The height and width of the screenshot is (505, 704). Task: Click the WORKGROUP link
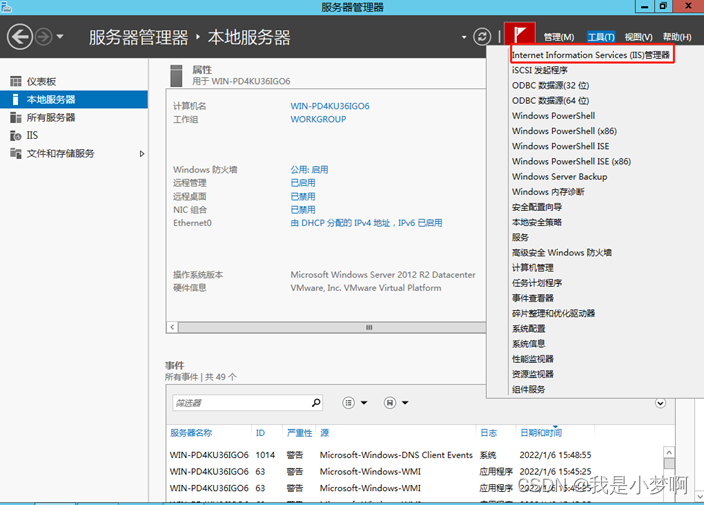pyautogui.click(x=318, y=119)
